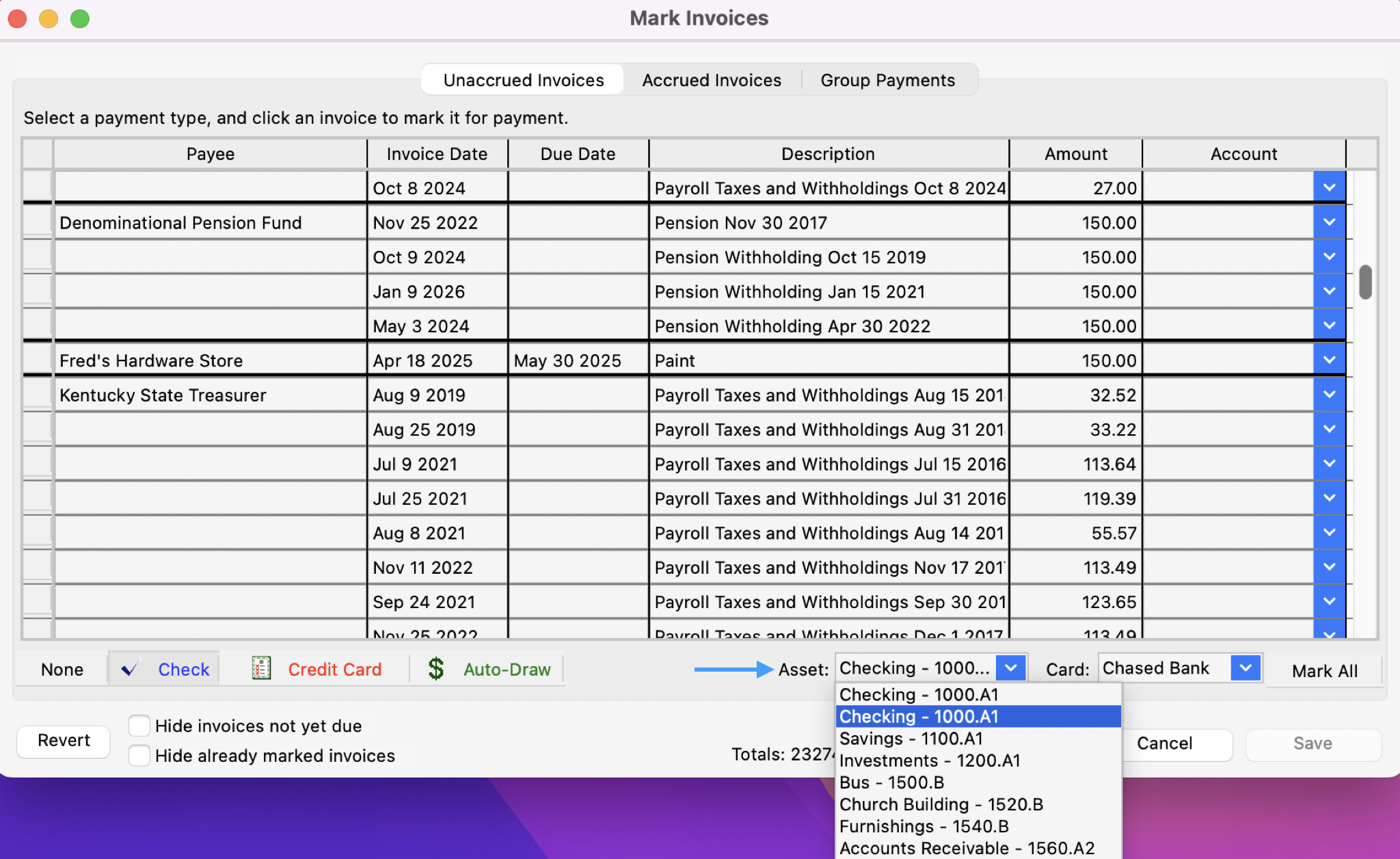Click the red close window button
Screen dimensions: 1400x859
pyautogui.click(x=17, y=18)
